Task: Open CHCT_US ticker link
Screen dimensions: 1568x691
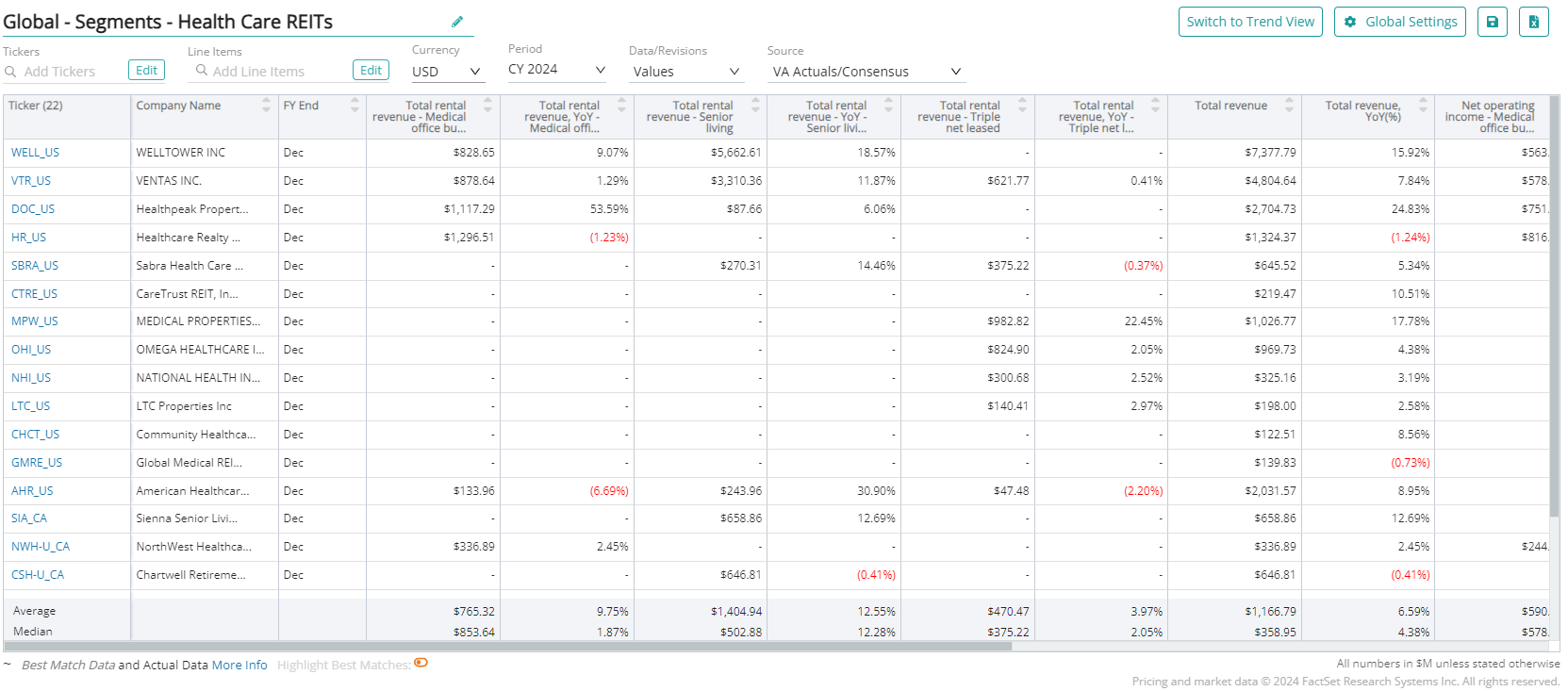Action: (x=35, y=435)
